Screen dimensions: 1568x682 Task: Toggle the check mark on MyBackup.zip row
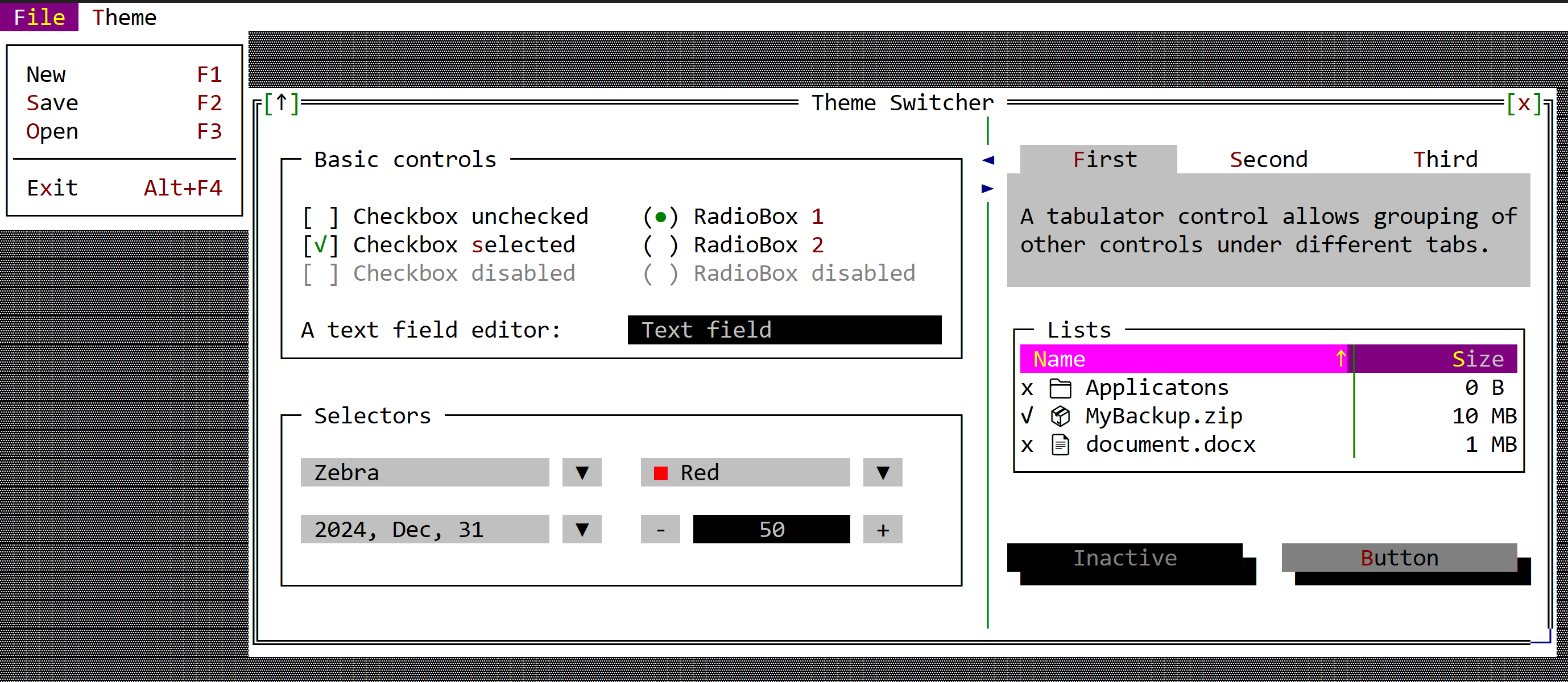coord(1028,416)
